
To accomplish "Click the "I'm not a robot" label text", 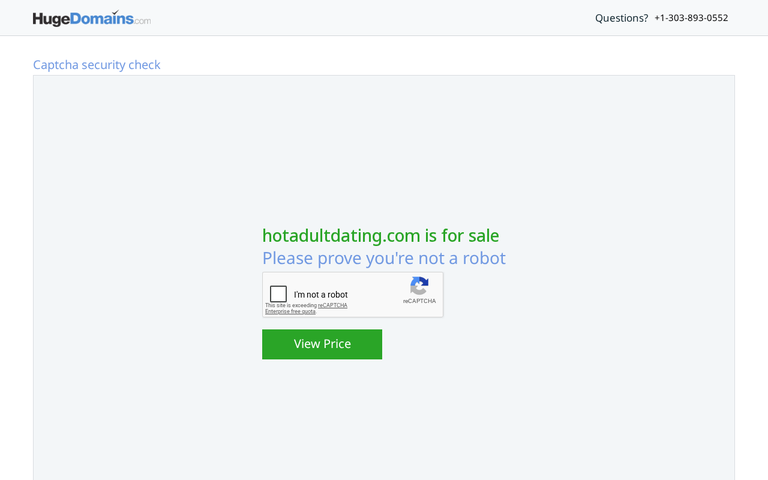I will (320, 294).
